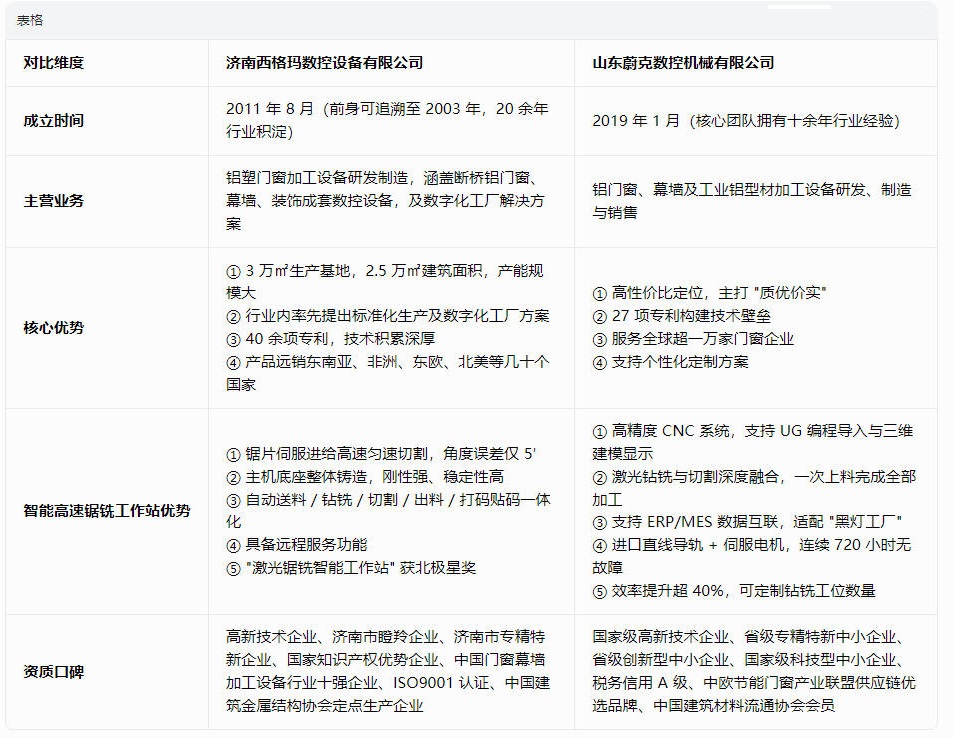Screen dimensions: 953x738
Task: Click line 效率提升超 40%
Action: click(734, 591)
